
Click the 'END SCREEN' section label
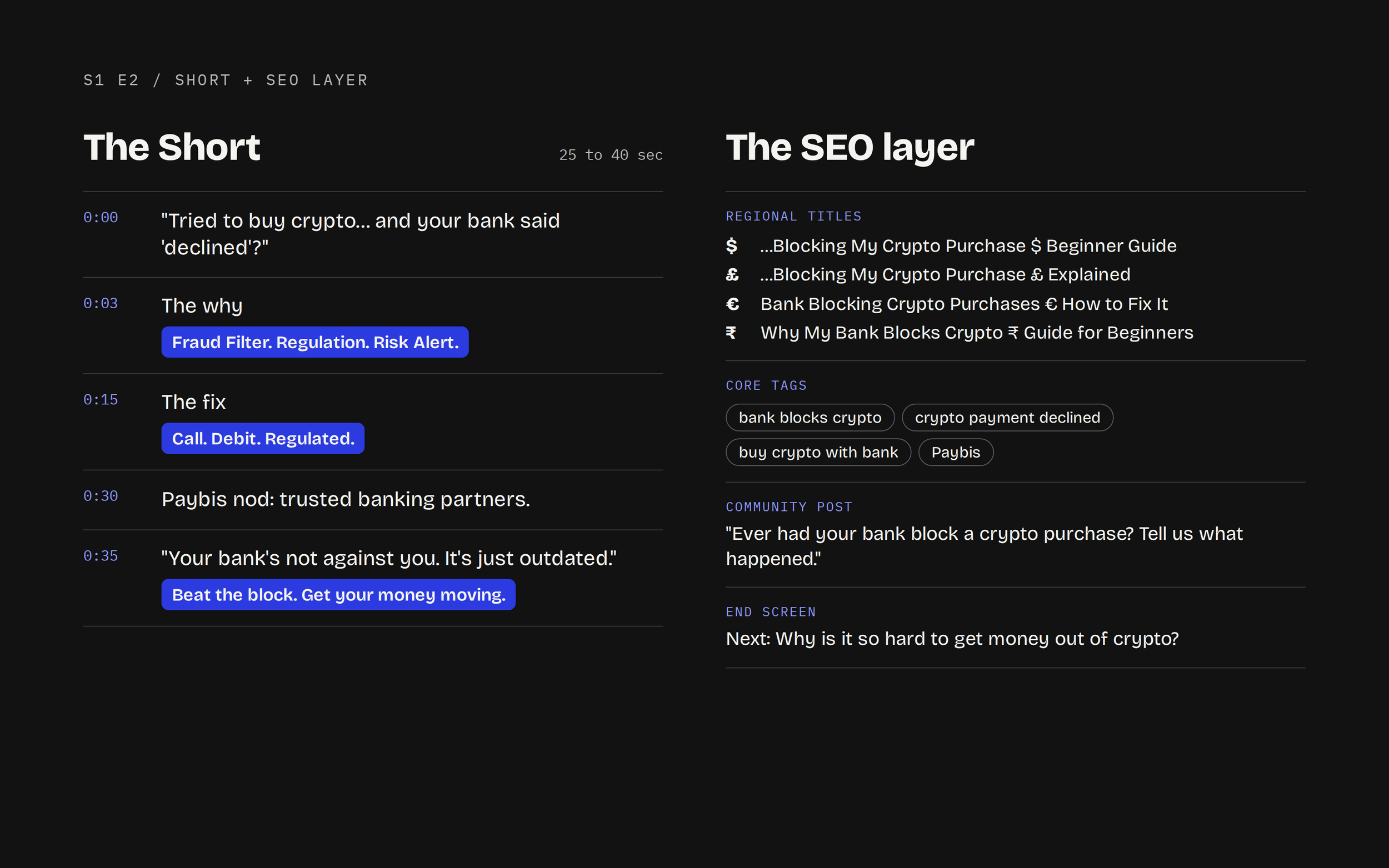coord(771,612)
